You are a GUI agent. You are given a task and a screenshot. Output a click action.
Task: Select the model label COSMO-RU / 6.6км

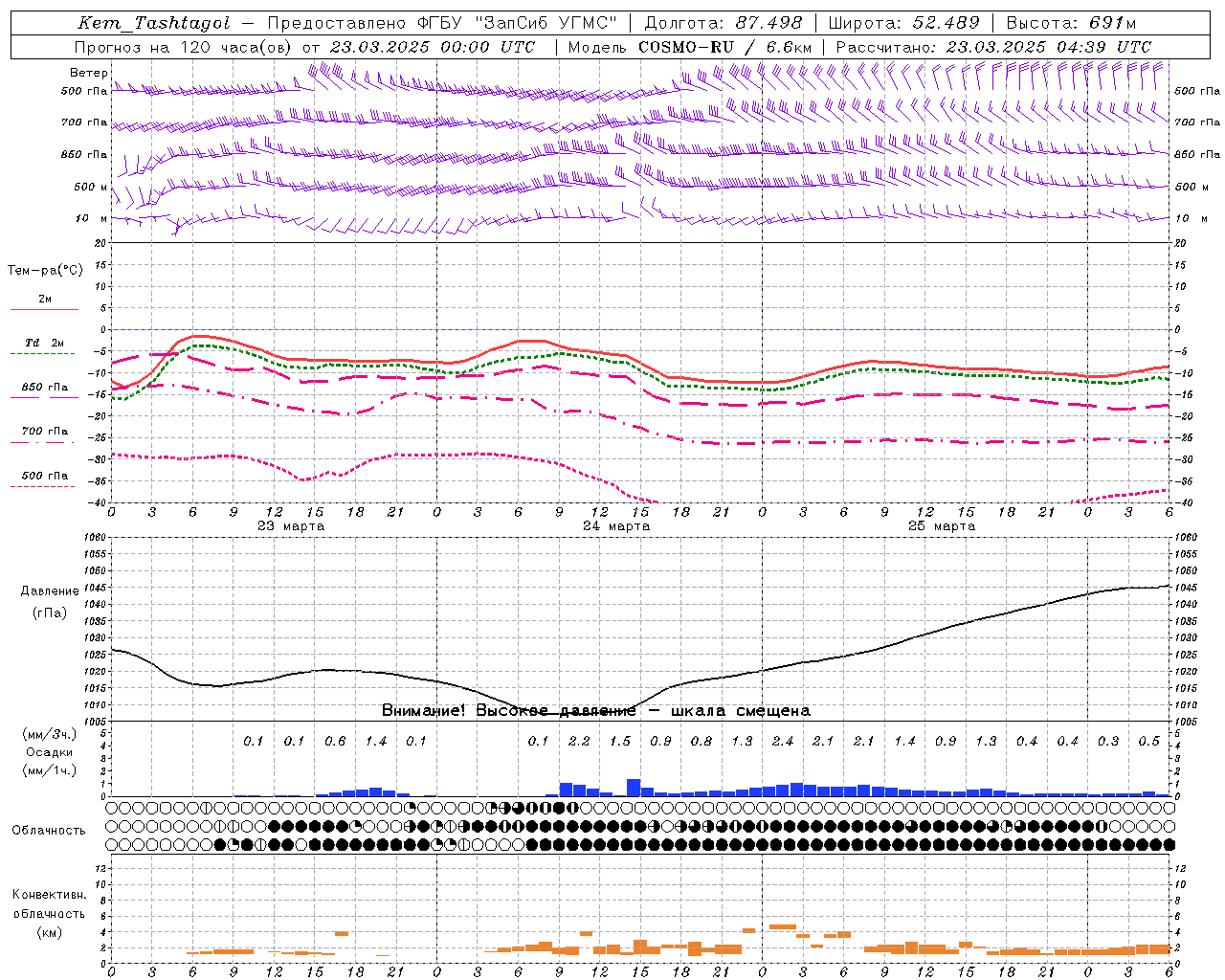(x=725, y=47)
